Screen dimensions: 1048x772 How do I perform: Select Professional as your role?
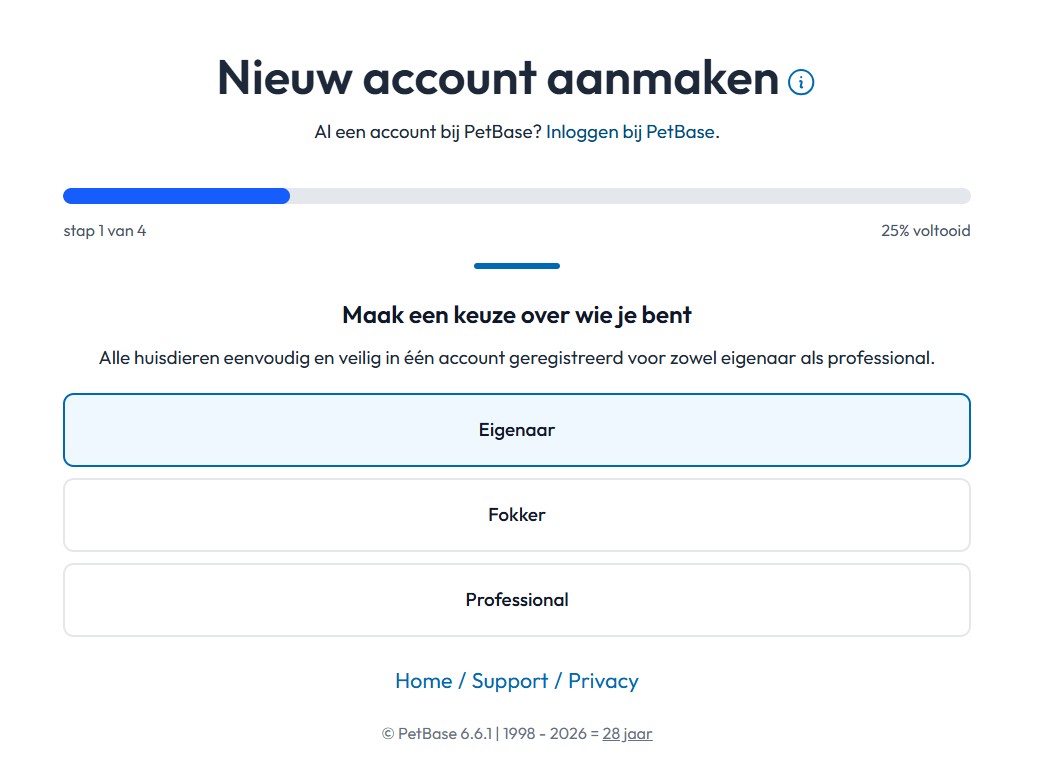[516, 600]
